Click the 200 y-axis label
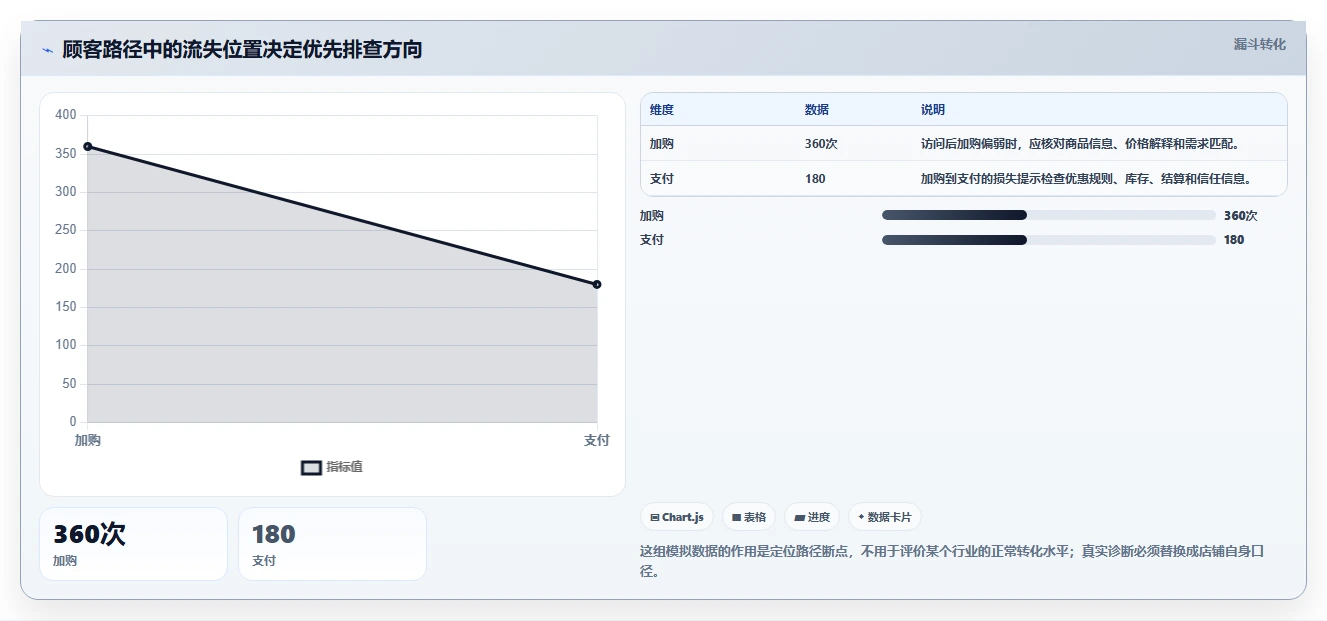 click(x=66, y=268)
